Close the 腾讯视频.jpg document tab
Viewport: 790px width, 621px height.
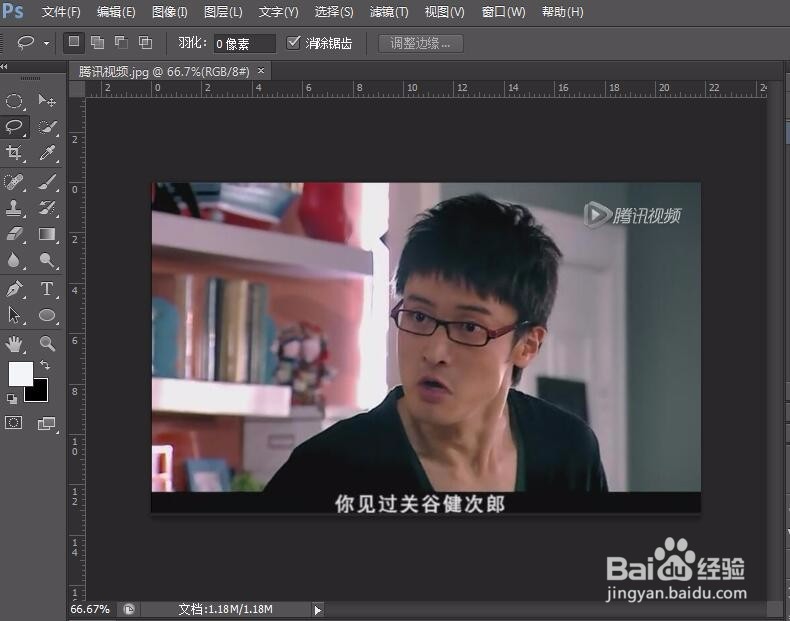coord(261,71)
